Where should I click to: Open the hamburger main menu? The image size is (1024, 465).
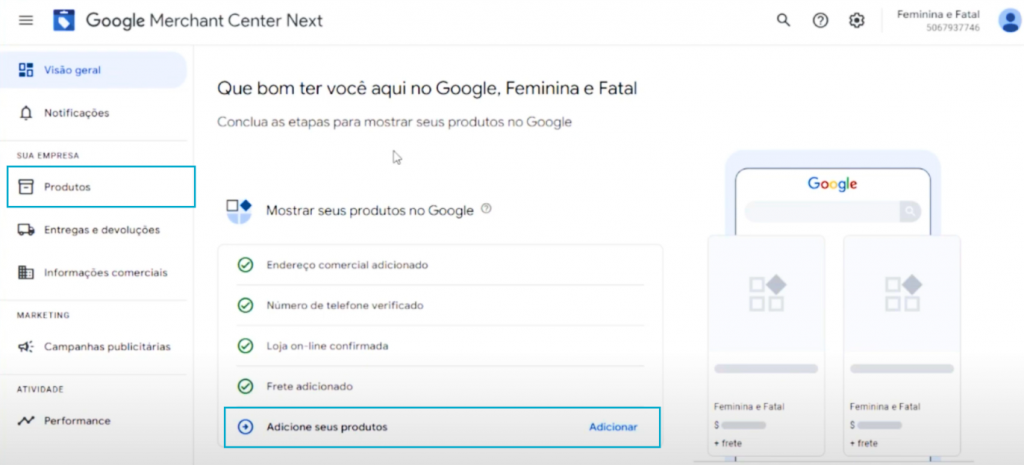[26, 20]
